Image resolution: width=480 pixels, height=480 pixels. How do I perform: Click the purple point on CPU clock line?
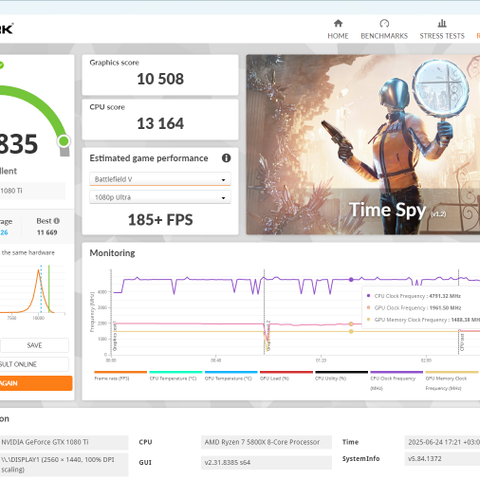[351, 280]
